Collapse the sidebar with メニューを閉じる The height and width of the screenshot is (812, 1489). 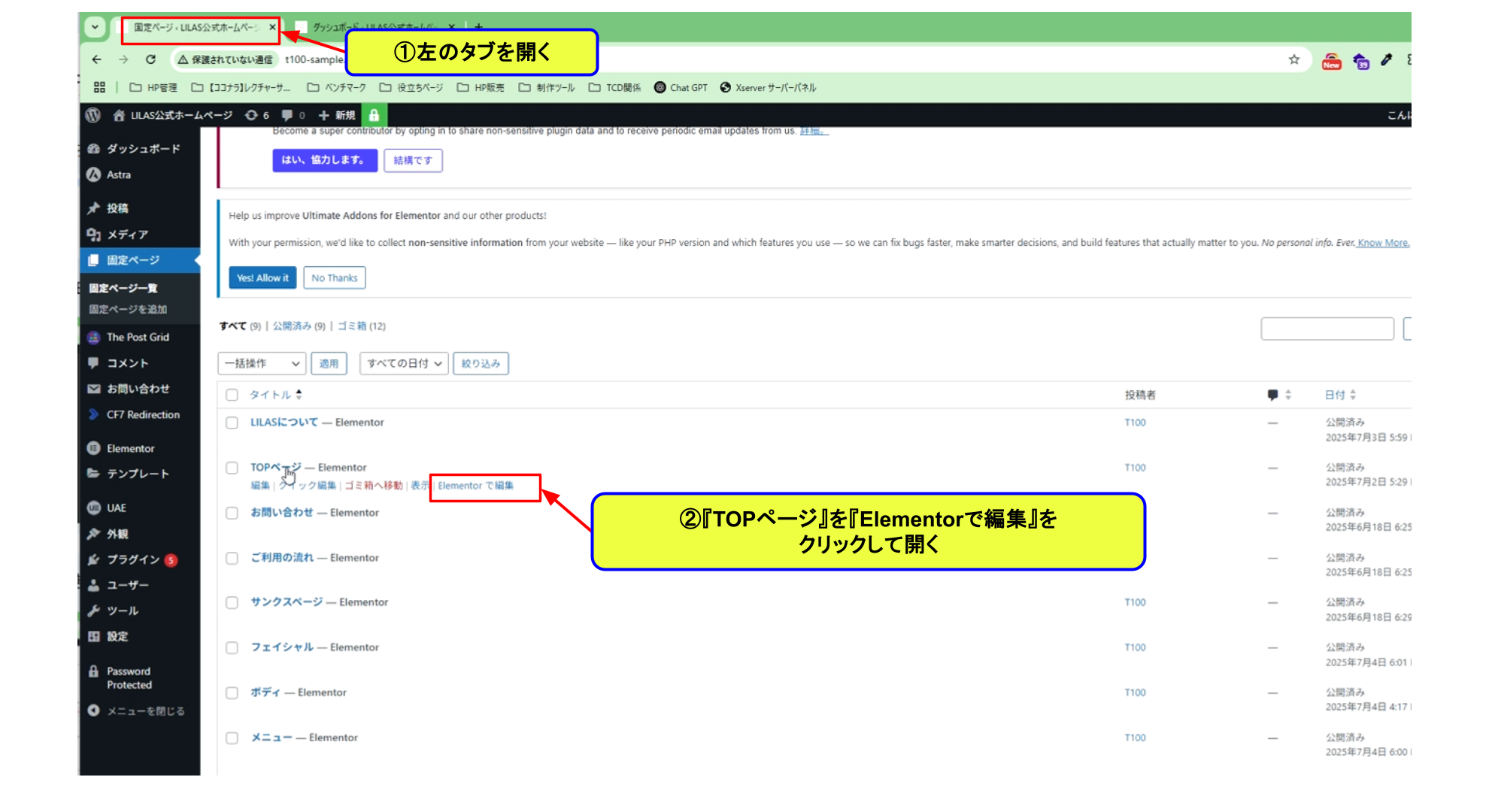140,710
